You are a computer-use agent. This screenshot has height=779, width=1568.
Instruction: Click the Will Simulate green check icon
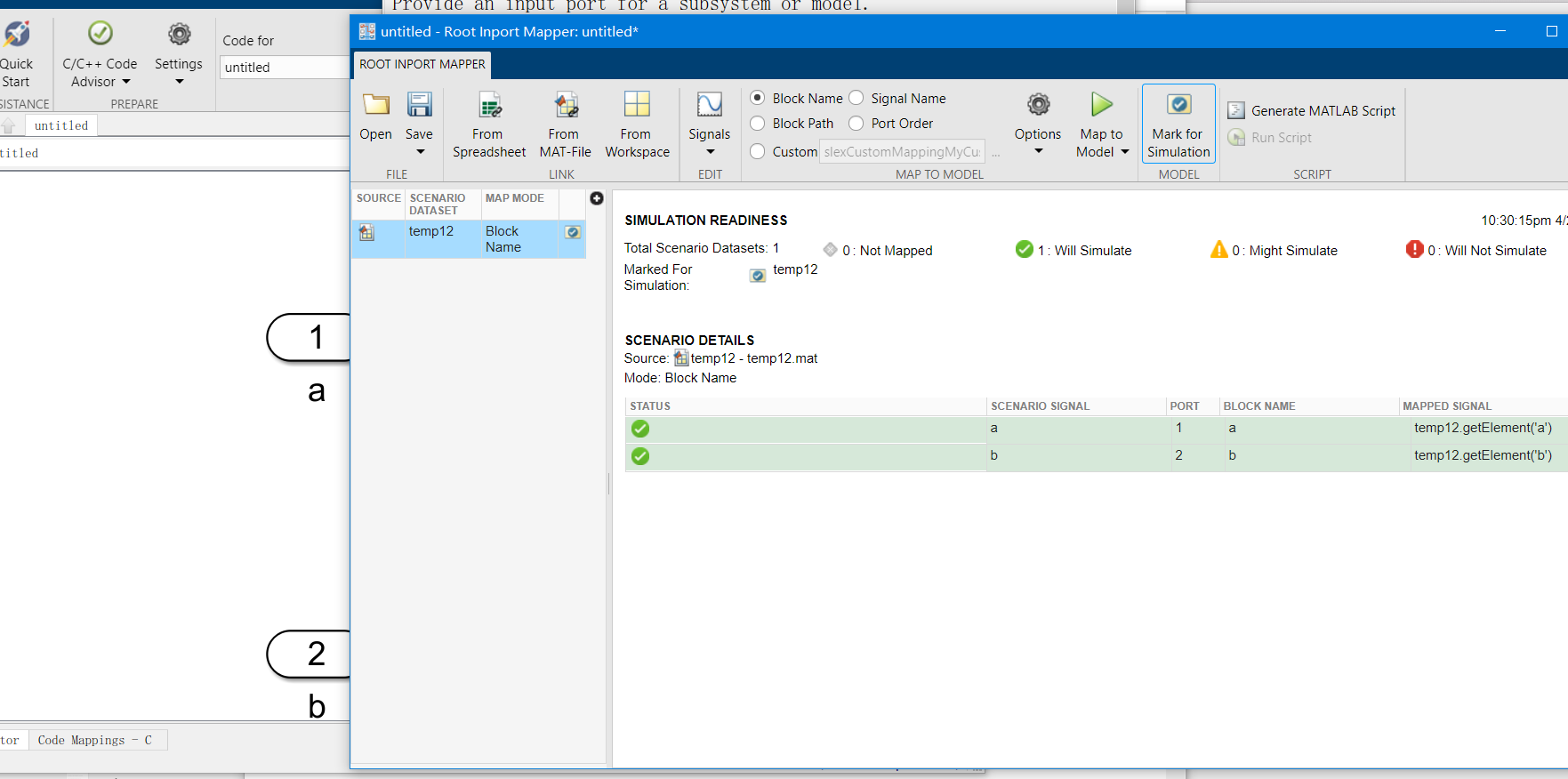click(1025, 249)
